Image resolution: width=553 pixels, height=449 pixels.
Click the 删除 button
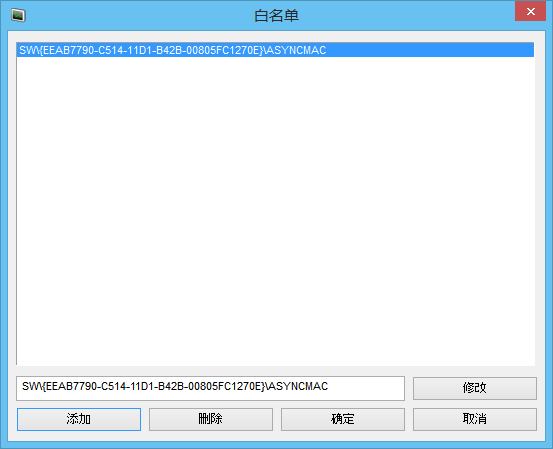[x=211, y=419]
